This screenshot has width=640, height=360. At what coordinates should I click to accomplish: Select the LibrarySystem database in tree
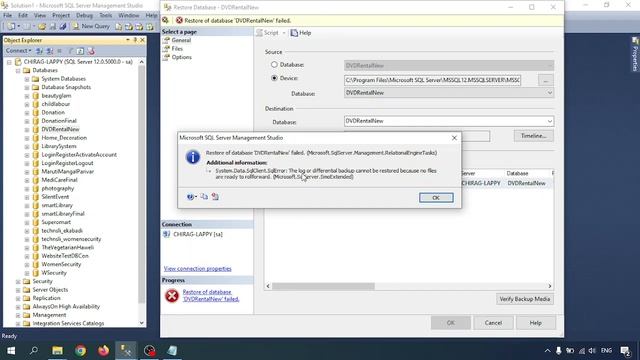pyautogui.click(x=58, y=146)
